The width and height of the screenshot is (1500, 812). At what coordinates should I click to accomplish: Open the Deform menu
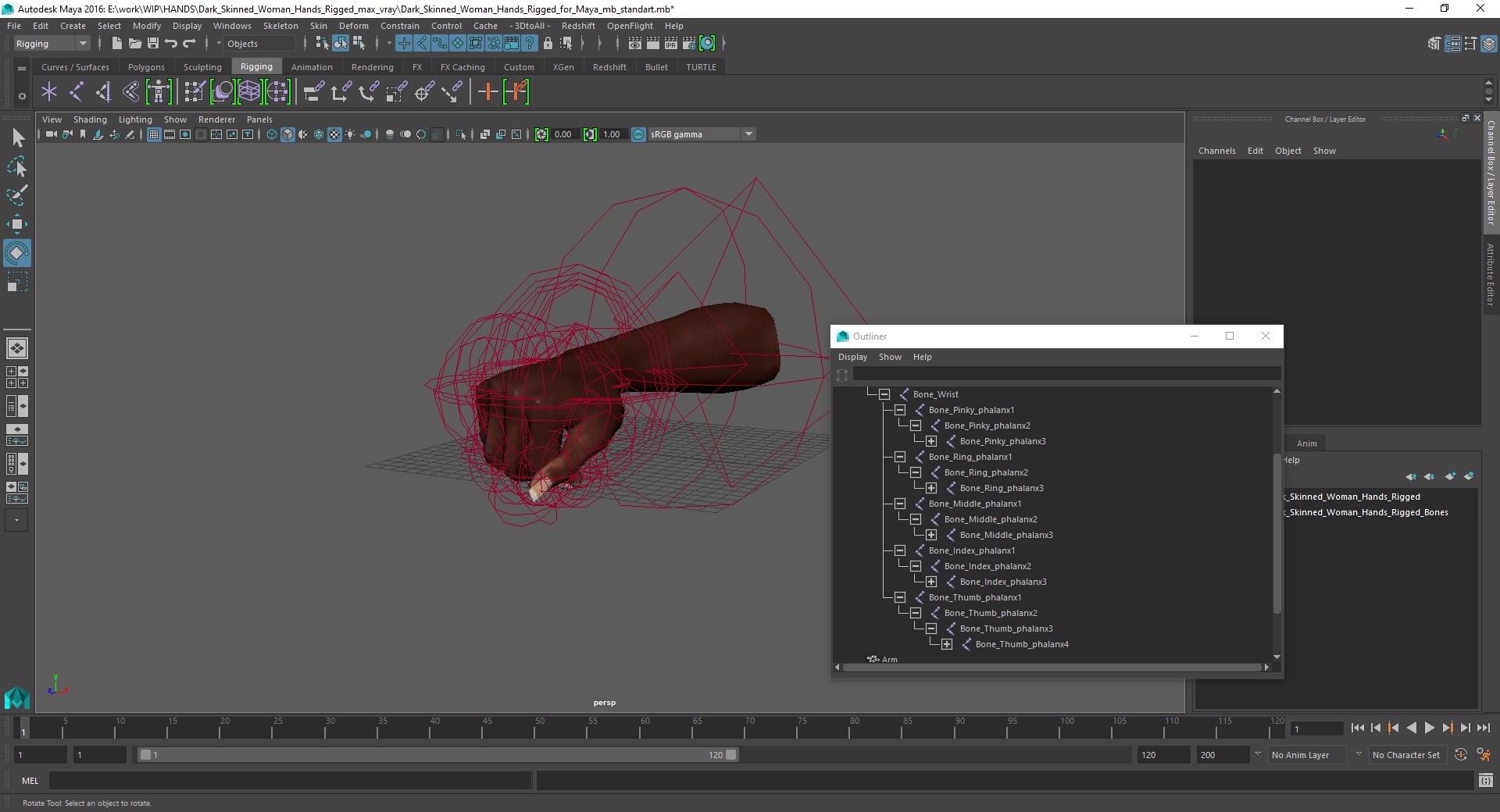(353, 26)
